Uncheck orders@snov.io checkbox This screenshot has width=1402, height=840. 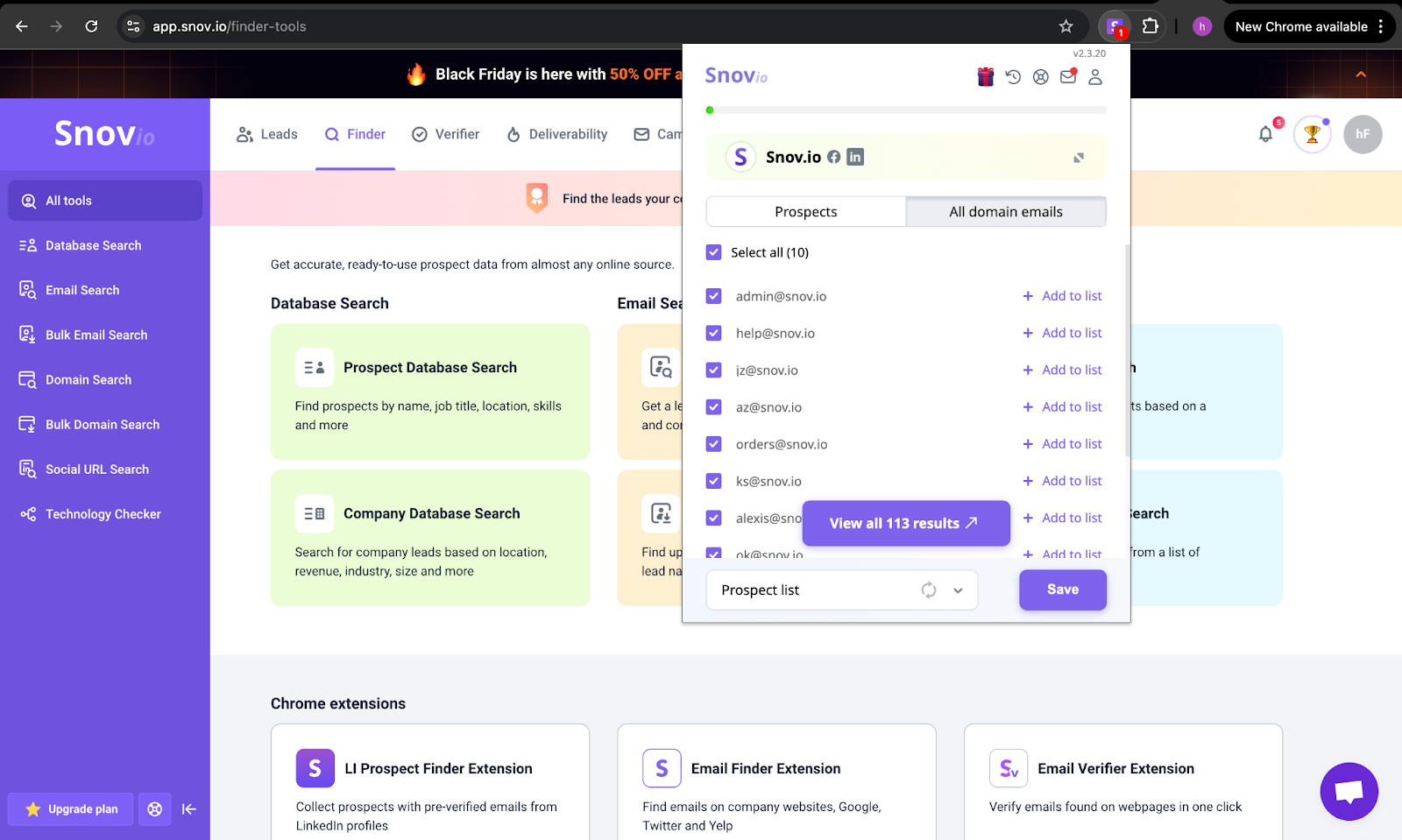[714, 444]
